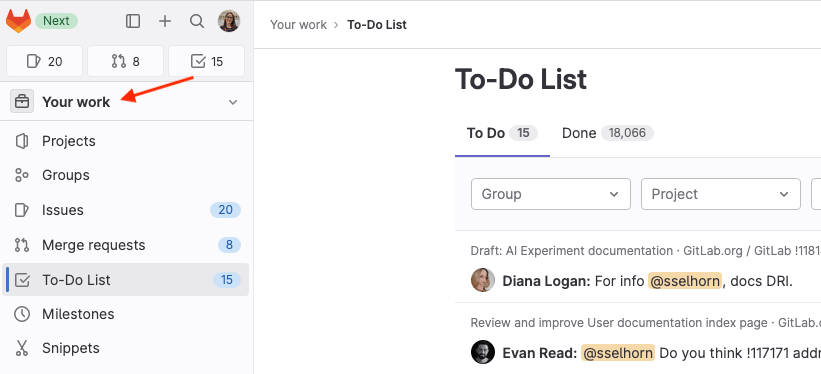Open the Project filter dropdown
This screenshot has height=374, width=821.
(720, 194)
